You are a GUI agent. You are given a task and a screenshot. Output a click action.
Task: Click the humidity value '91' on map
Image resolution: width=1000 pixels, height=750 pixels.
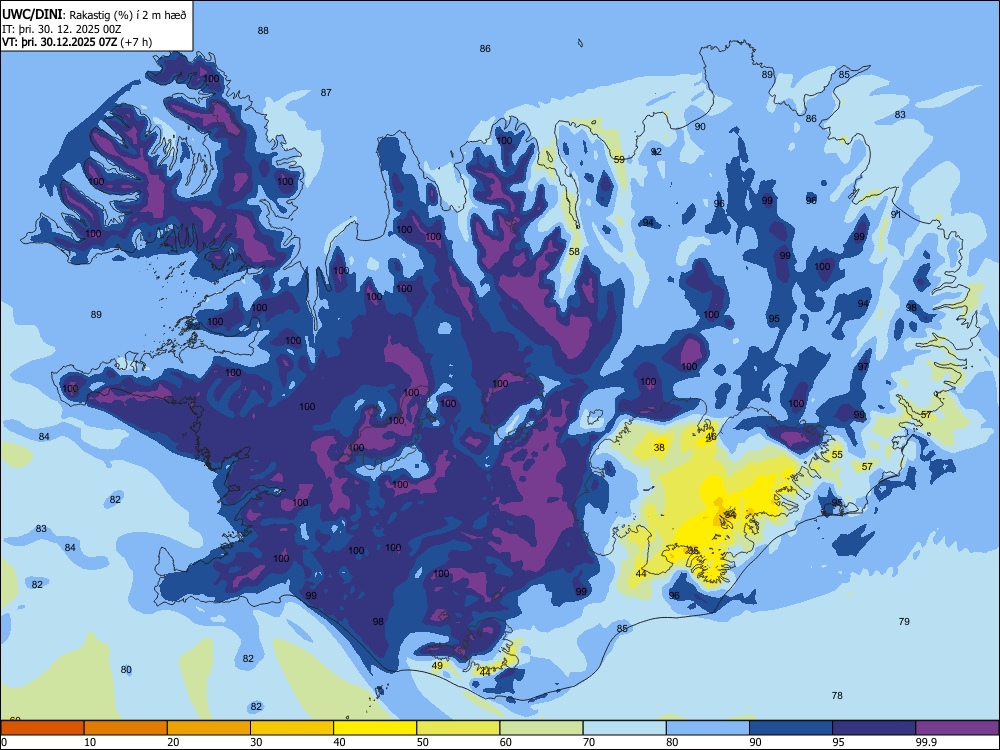[896, 214]
